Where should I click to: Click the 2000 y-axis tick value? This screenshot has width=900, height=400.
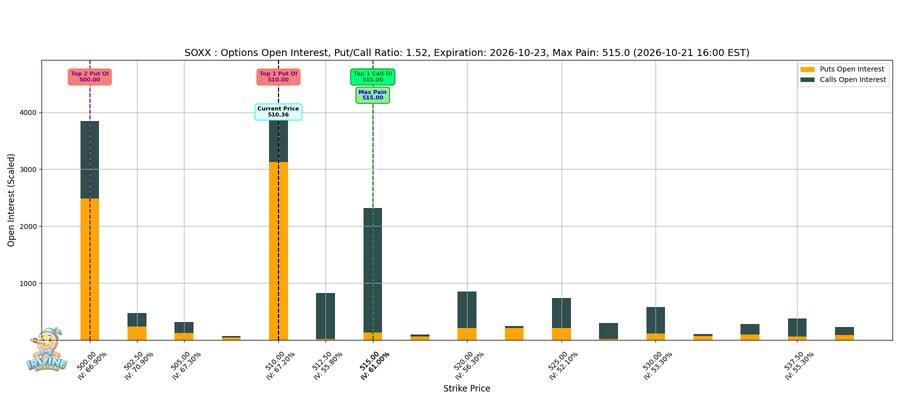[28, 226]
